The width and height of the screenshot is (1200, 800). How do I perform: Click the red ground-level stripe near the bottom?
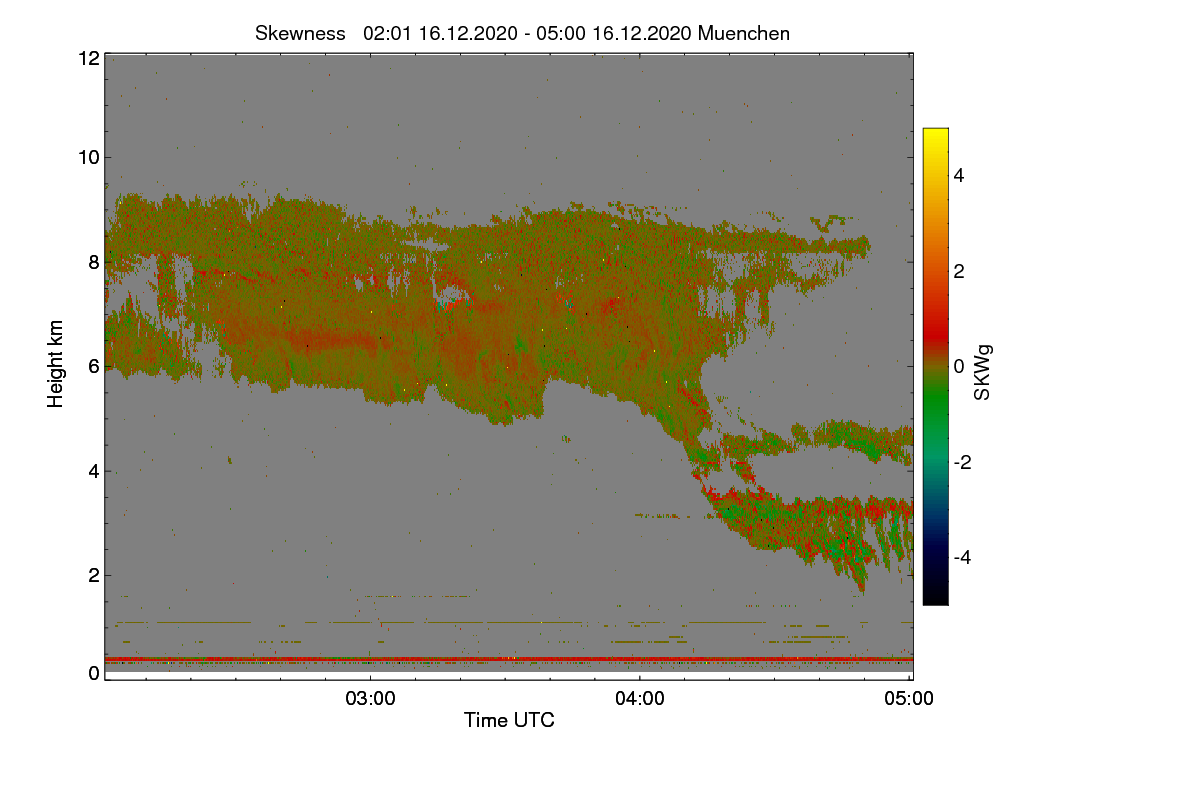click(x=509, y=660)
